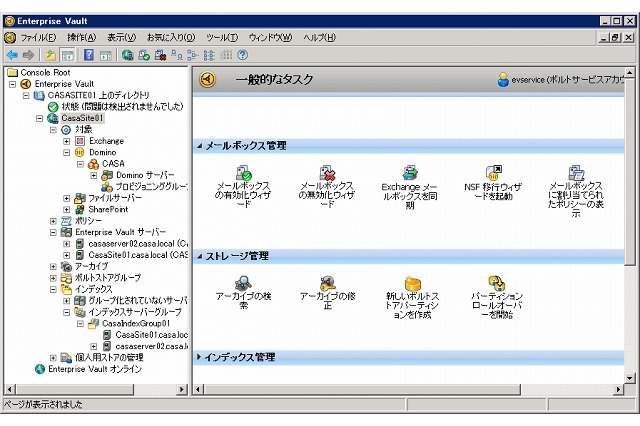The width and height of the screenshot is (640, 426).
Task: Select the グループ化されていないサーバー node
Action: pyautogui.click(x=138, y=301)
